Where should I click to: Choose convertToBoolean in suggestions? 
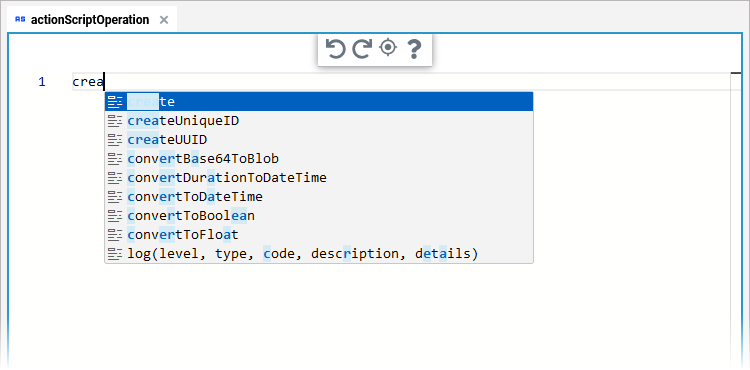[319, 216]
